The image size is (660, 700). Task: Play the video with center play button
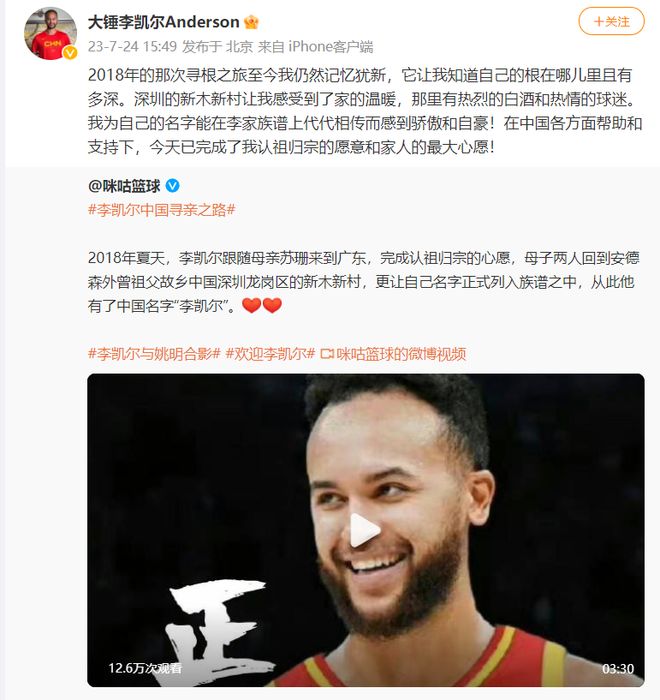[365, 530]
